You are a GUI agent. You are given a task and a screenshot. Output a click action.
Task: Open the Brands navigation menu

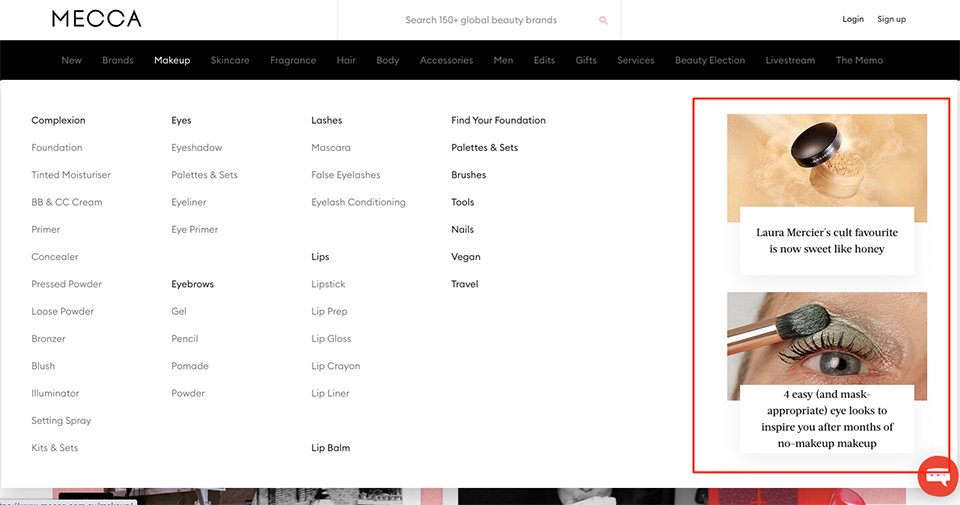118,60
